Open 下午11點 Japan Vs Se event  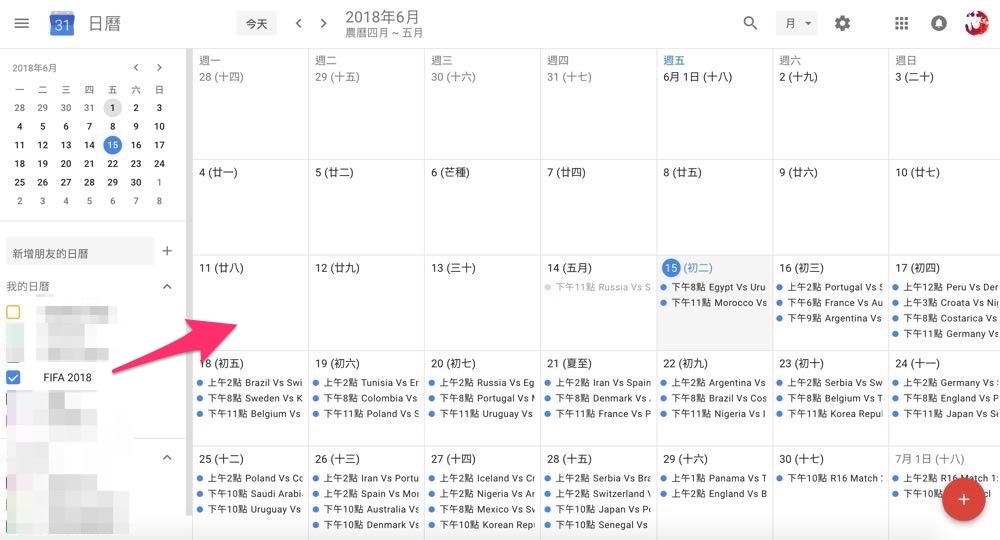945,414
